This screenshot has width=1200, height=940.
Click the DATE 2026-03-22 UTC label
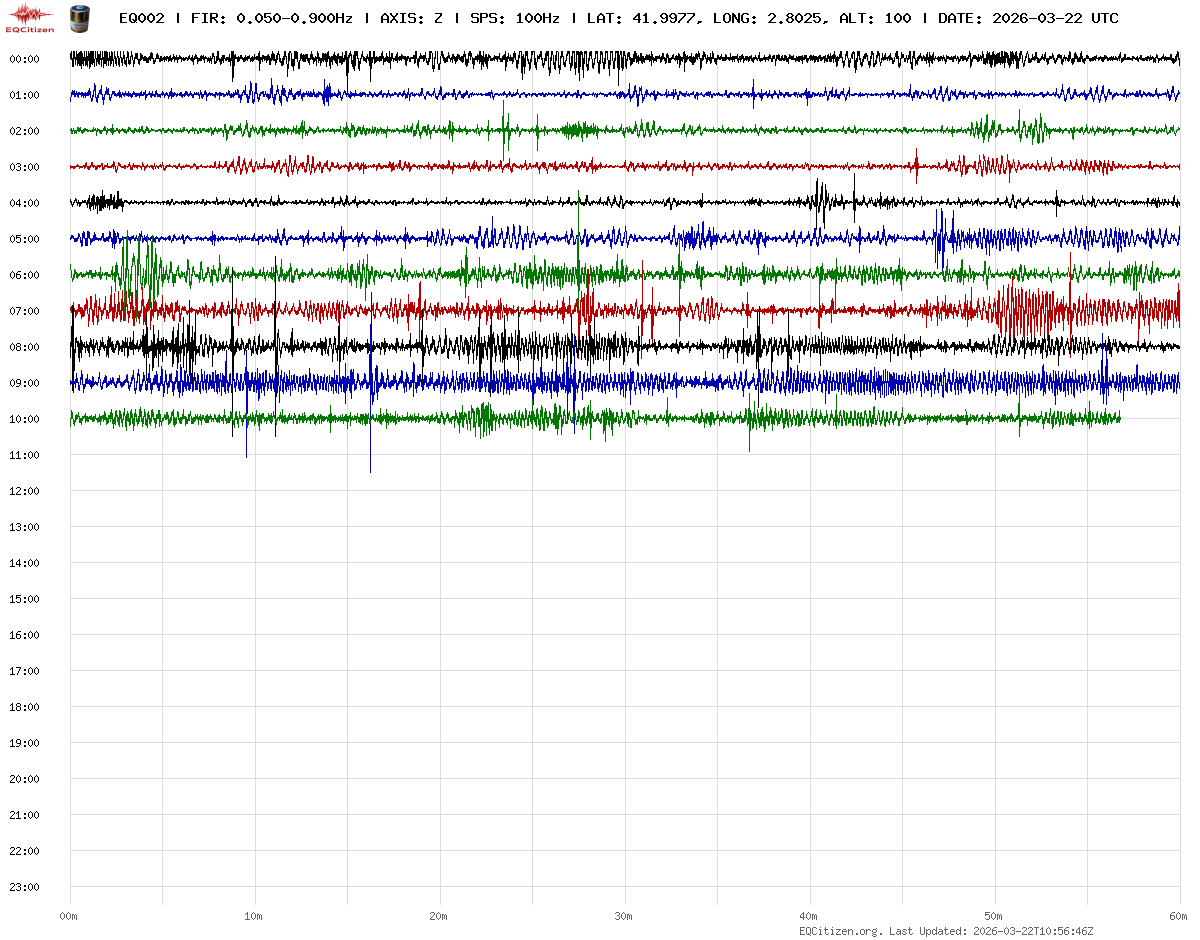(x=1028, y=18)
